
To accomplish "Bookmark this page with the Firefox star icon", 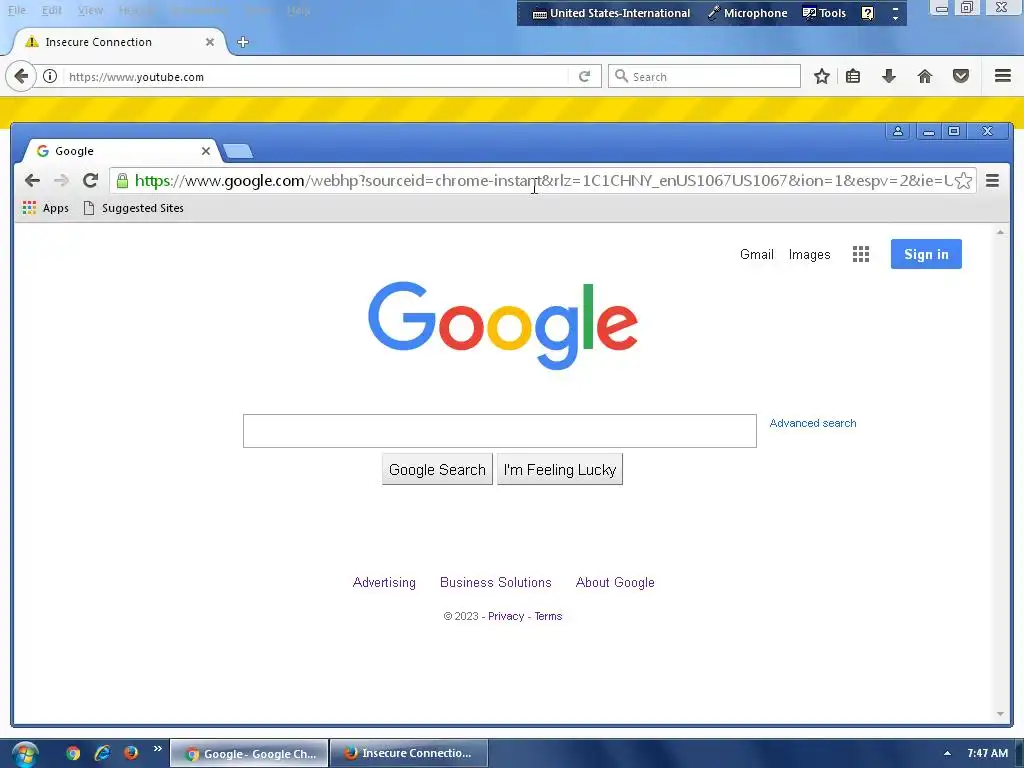I will point(822,76).
